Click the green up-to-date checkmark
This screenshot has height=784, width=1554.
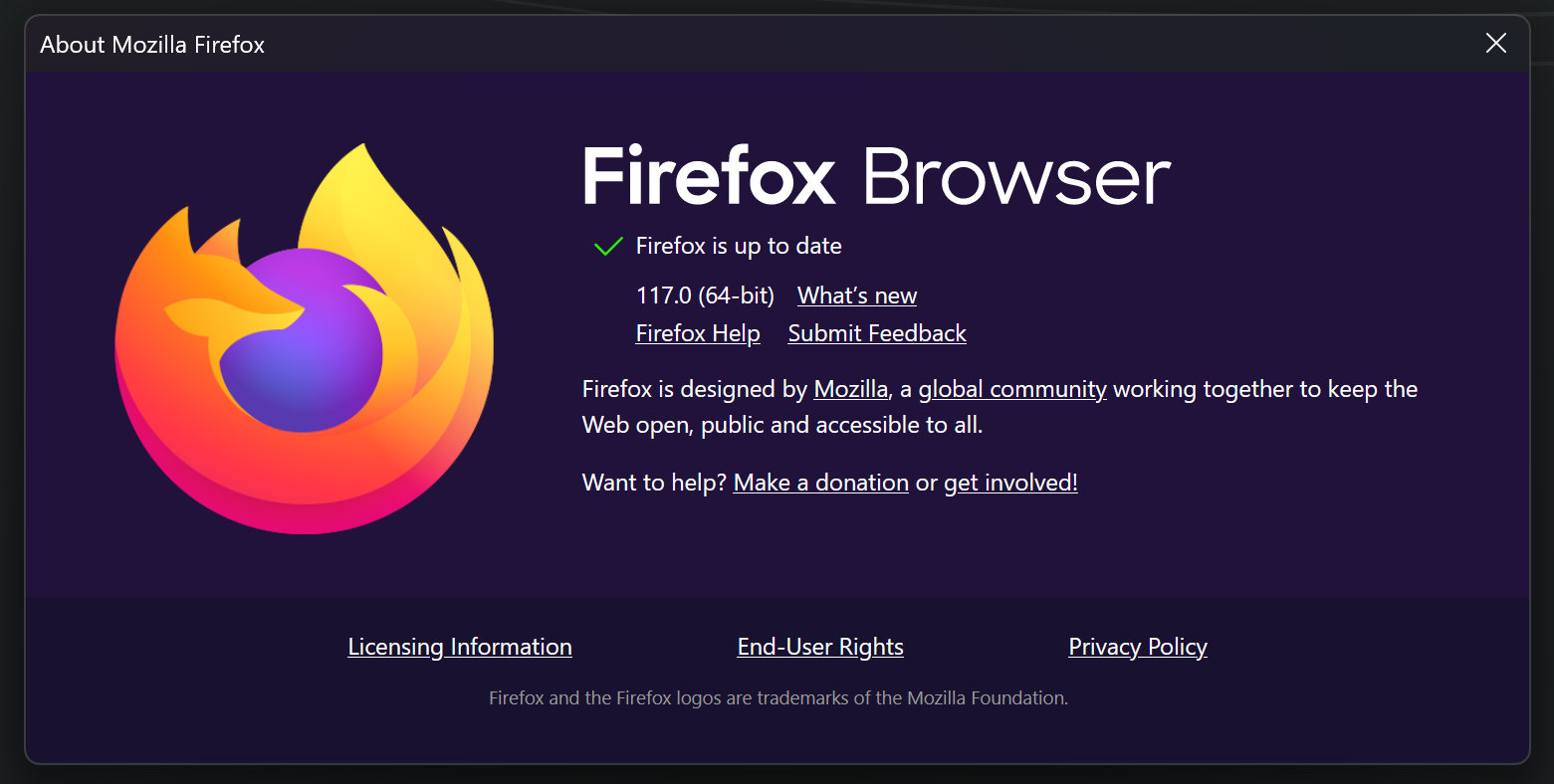[607, 247]
